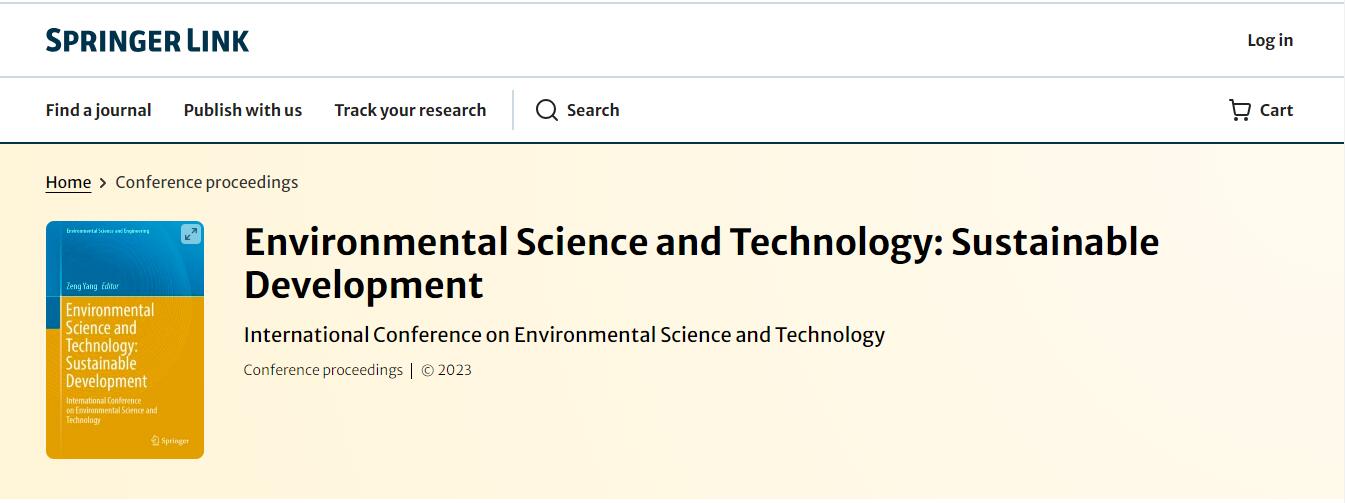Navigate to Home via breadcrumb

(68, 182)
